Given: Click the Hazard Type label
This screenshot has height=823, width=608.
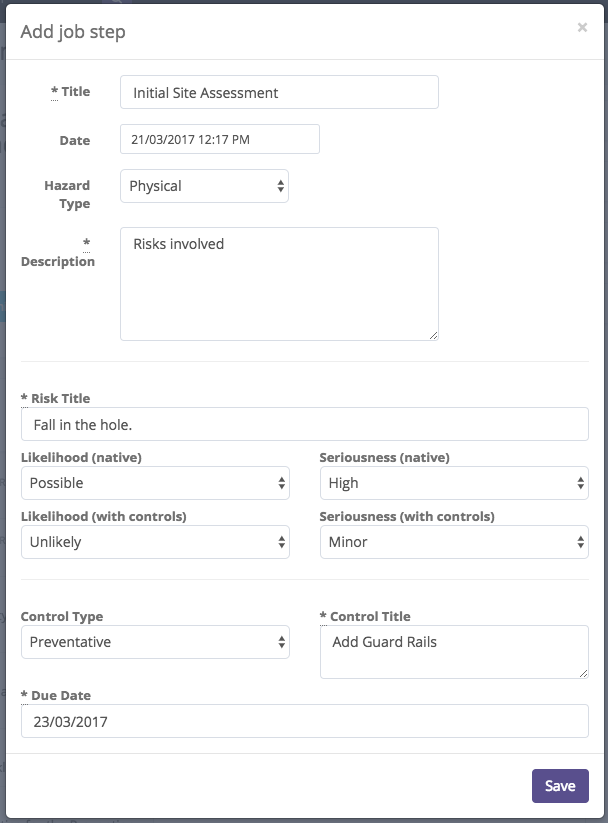Looking at the screenshot, I should 67,194.
